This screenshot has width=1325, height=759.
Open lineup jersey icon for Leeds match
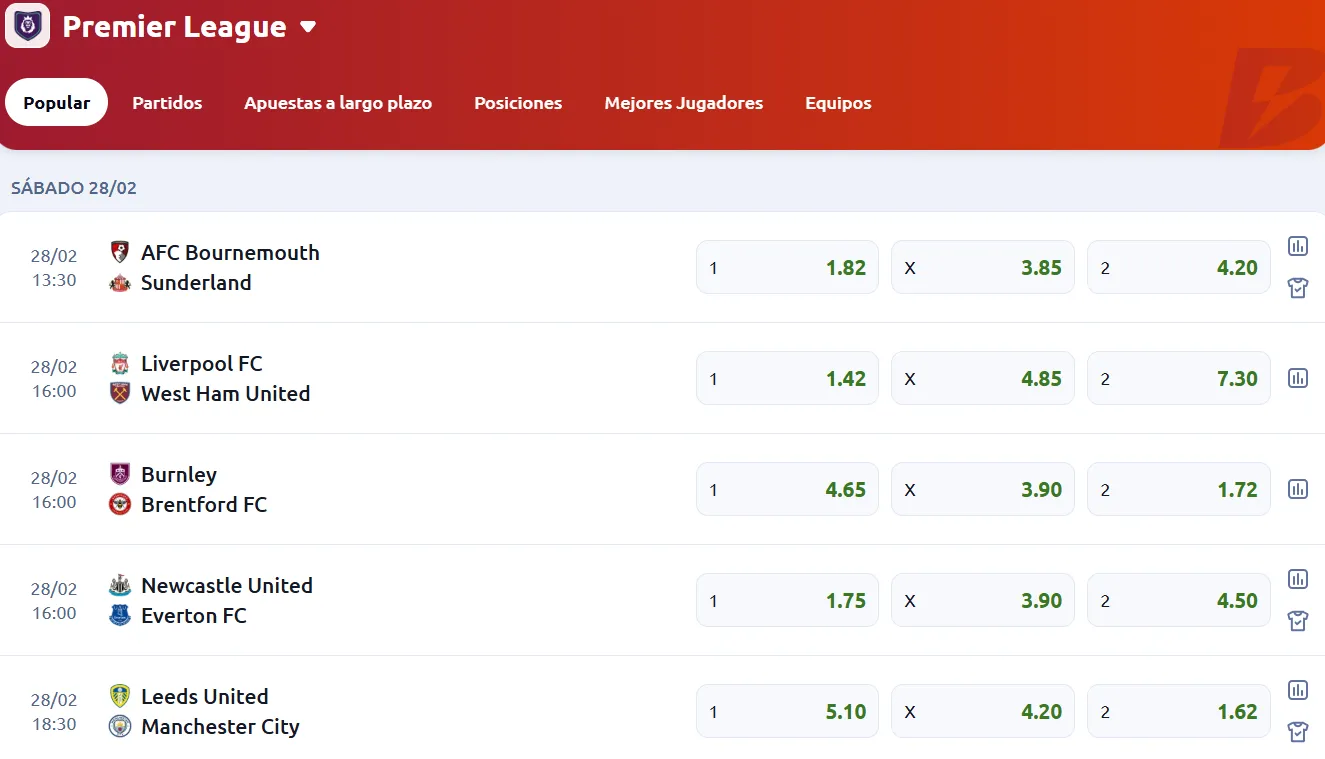click(x=1298, y=732)
